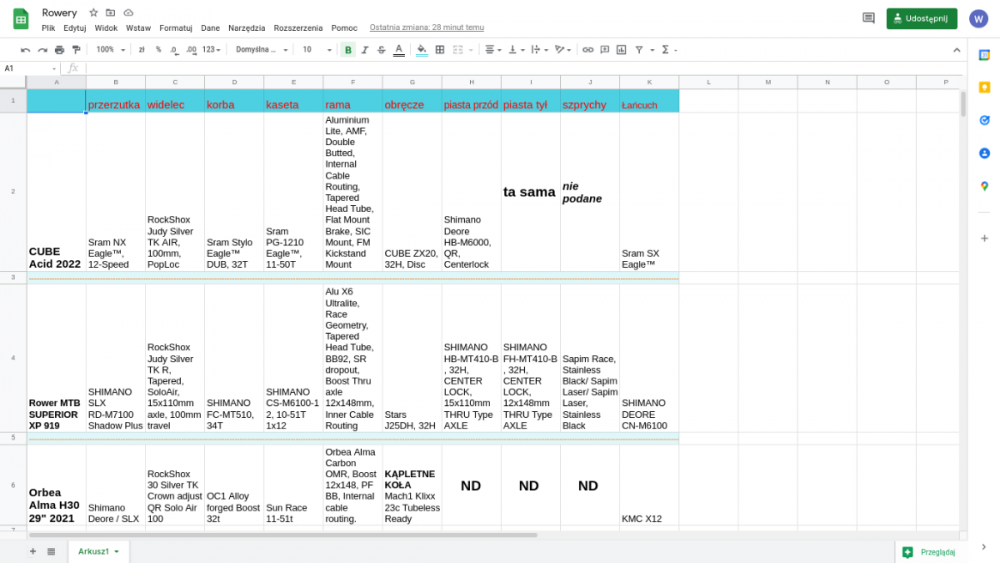Open the font family dropdown
The width and height of the screenshot is (1000, 563).
pyautogui.click(x=262, y=49)
